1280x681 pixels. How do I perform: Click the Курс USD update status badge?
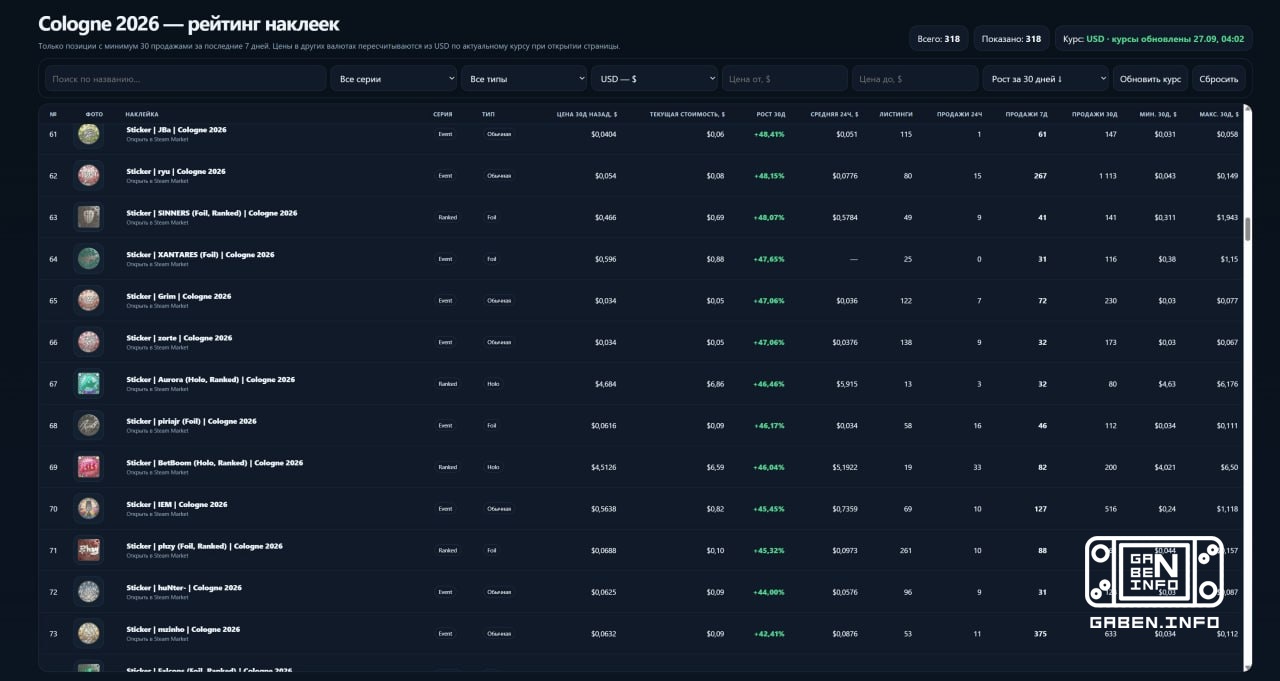(x=1153, y=39)
